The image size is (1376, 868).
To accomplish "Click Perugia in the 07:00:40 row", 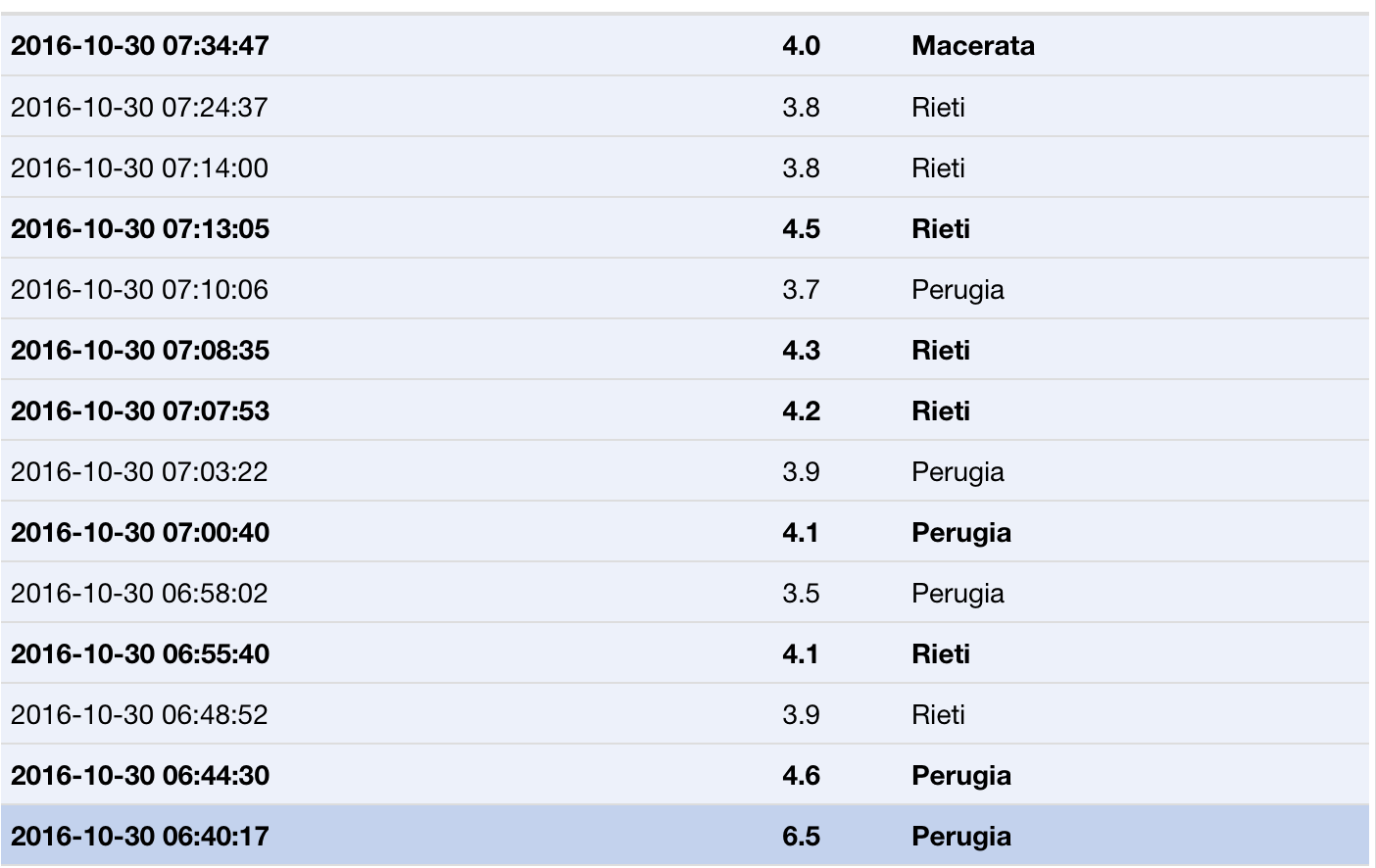I will click(x=960, y=533).
